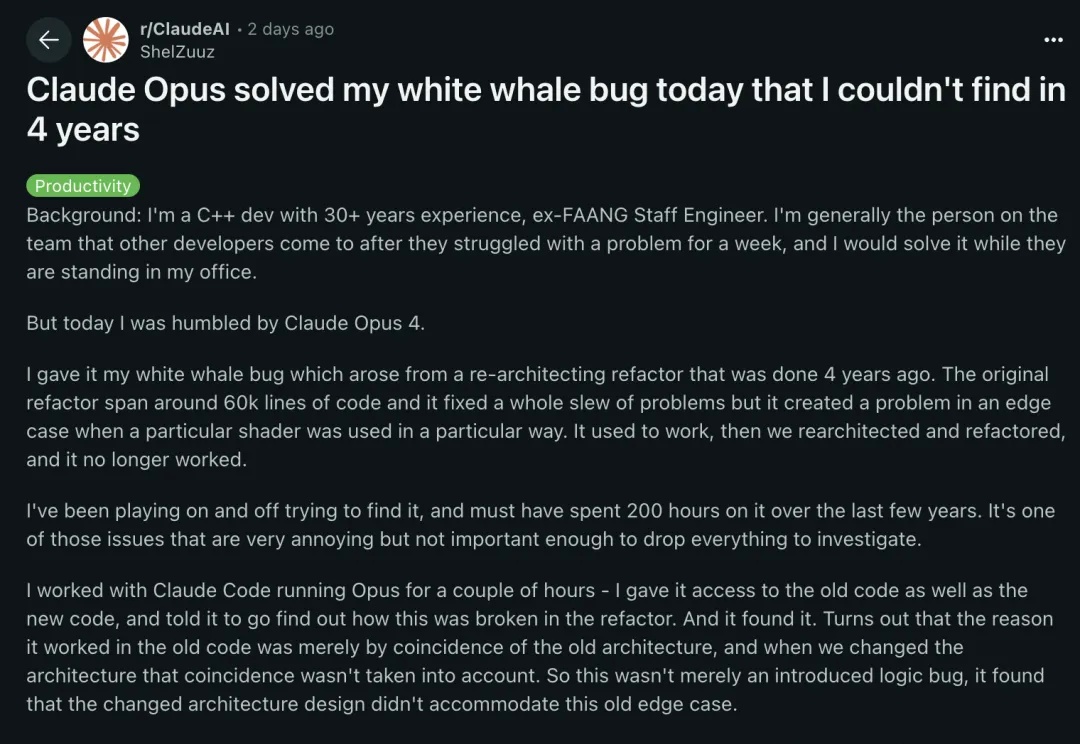1080x744 pixels.
Task: Click the line mentioning 'spent 200 hours'
Action: point(540,510)
